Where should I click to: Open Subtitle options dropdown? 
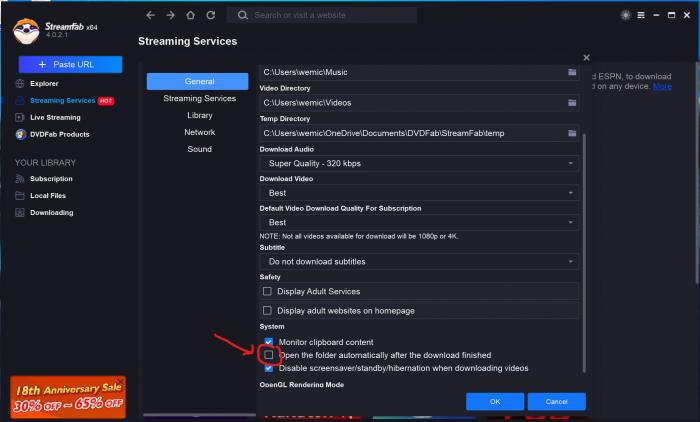click(419, 262)
